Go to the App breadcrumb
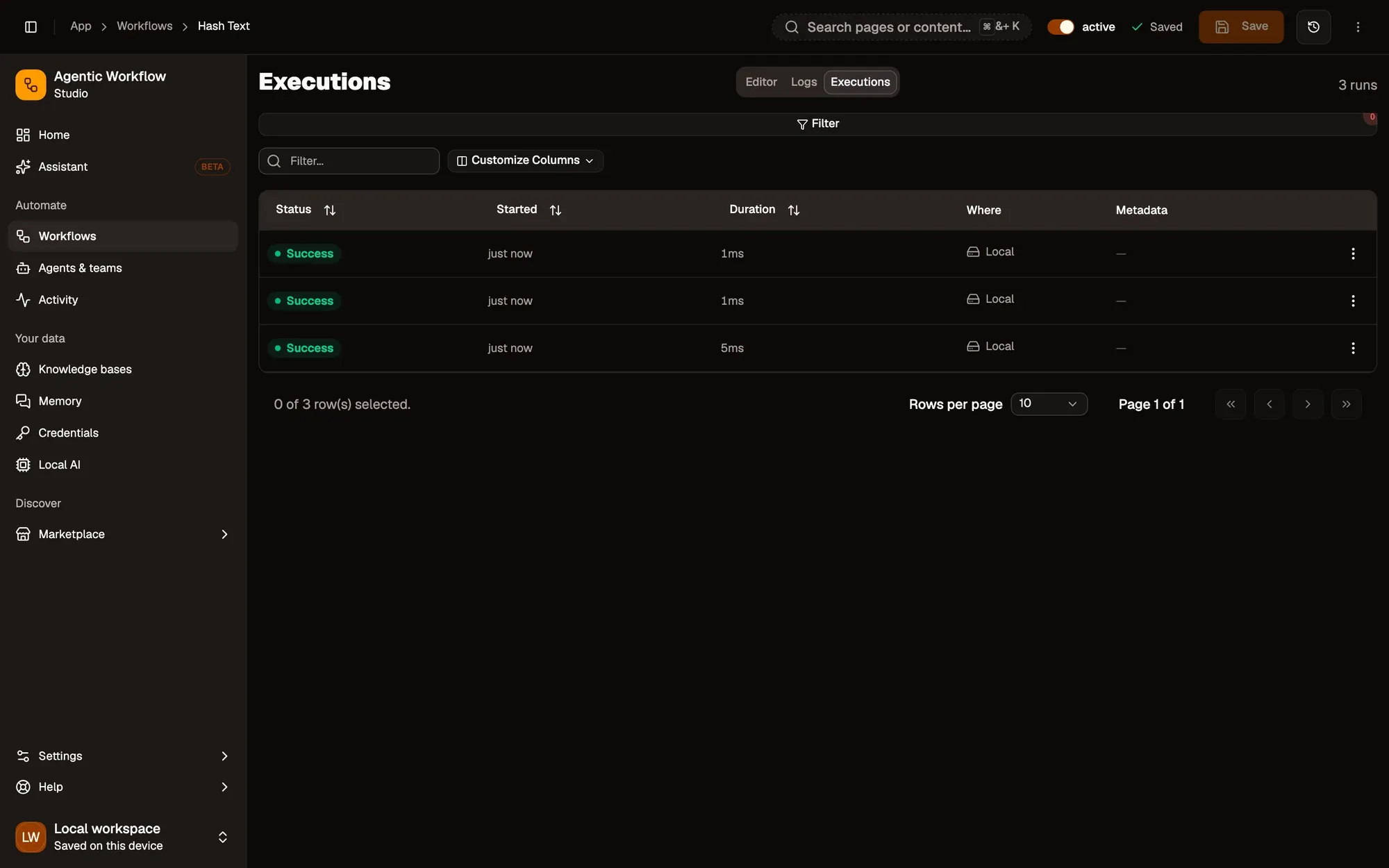Viewport: 1389px width, 868px height. click(x=81, y=26)
